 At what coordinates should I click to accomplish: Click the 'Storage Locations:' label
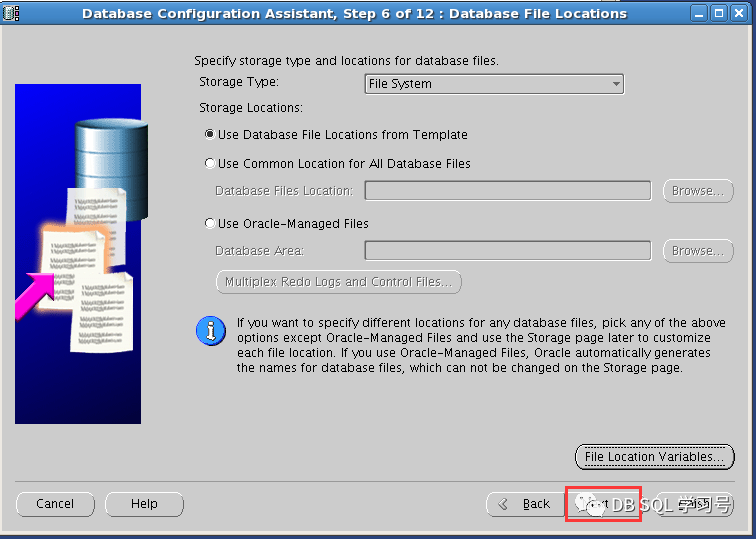251,108
